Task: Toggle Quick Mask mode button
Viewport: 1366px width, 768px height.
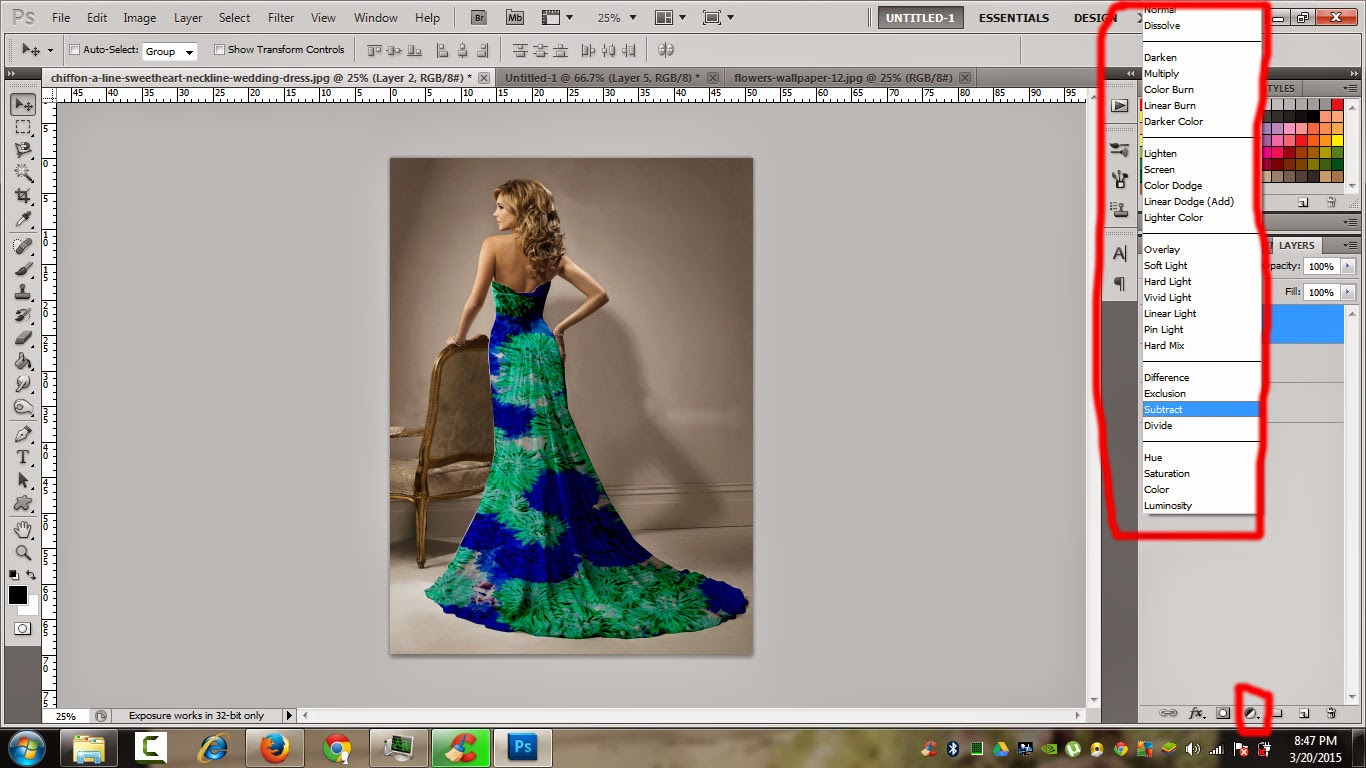Action: pyautogui.click(x=22, y=629)
